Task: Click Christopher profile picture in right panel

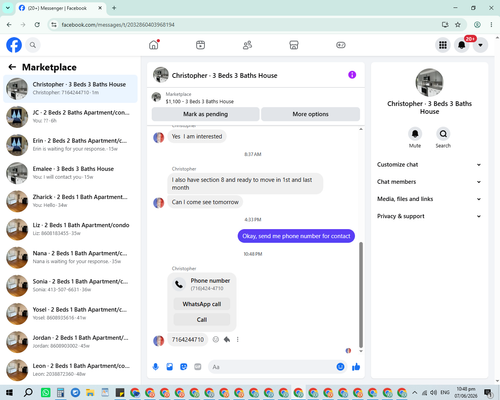Action: coord(429,83)
